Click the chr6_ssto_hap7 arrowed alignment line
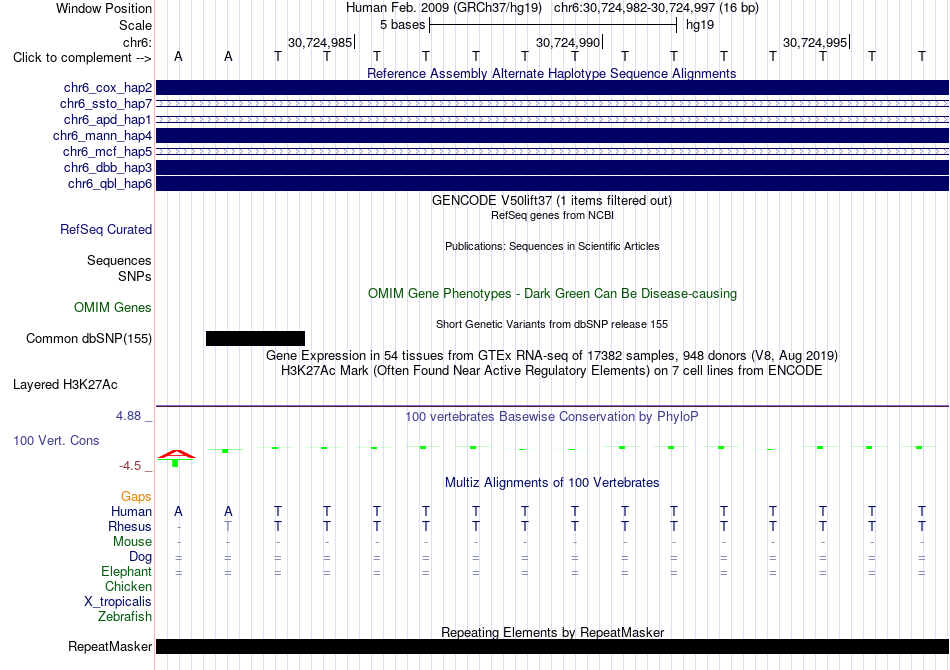950x670 pixels. point(552,104)
